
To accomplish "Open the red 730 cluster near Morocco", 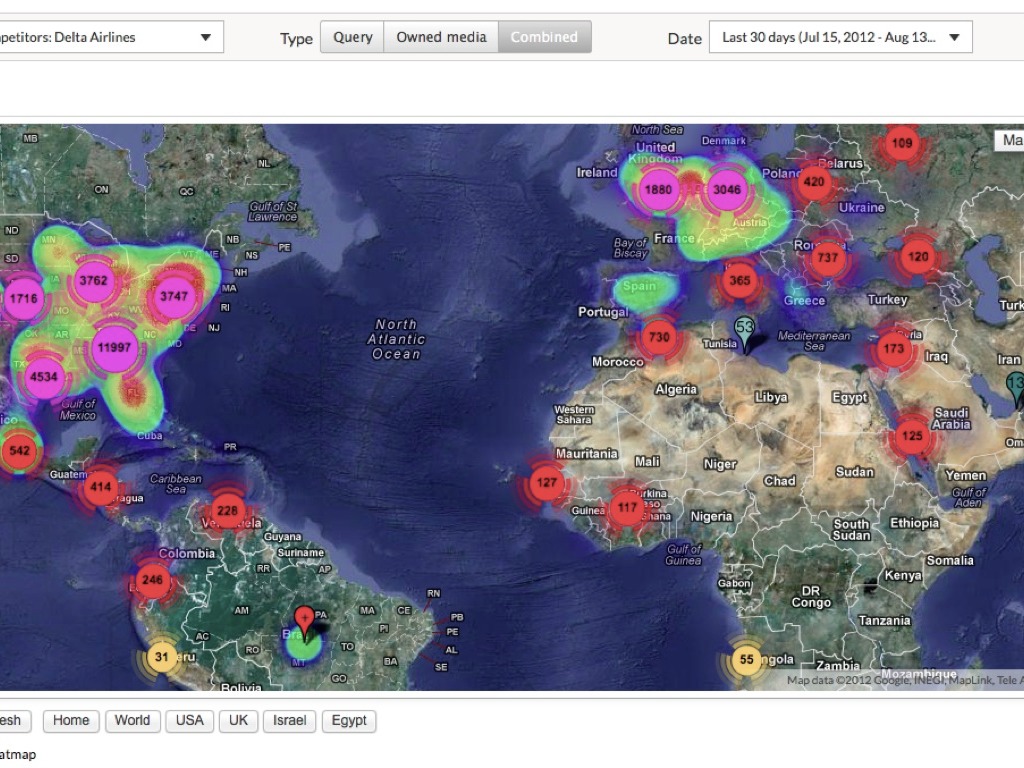I will coord(658,338).
